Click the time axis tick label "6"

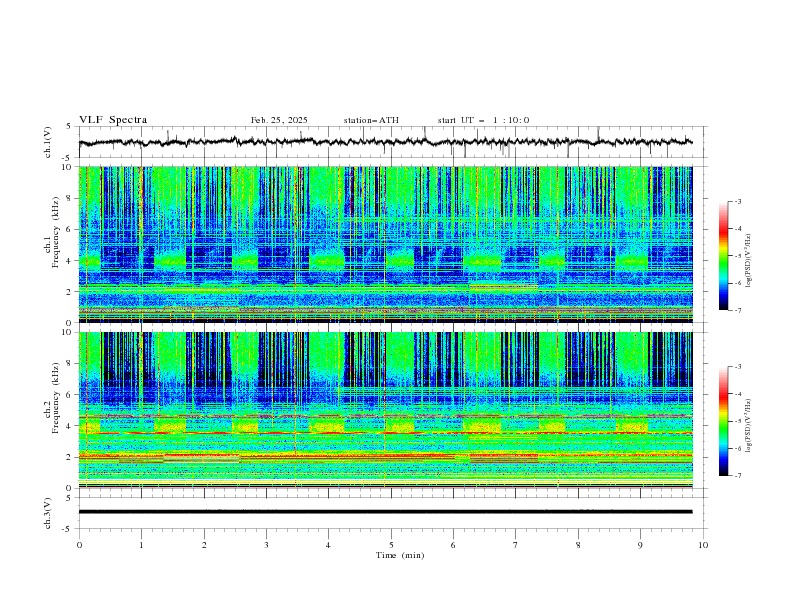[x=454, y=545]
